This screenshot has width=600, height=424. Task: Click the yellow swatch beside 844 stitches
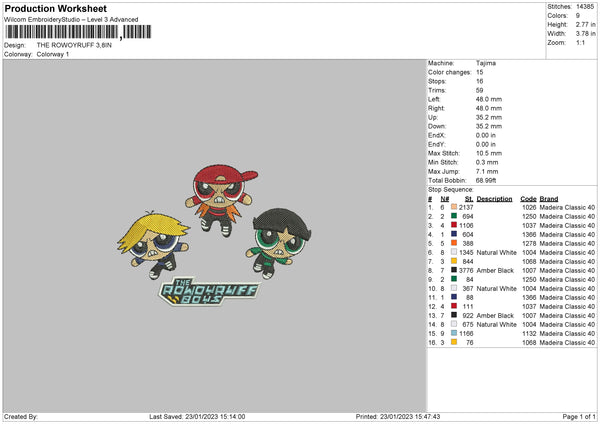(x=454, y=261)
